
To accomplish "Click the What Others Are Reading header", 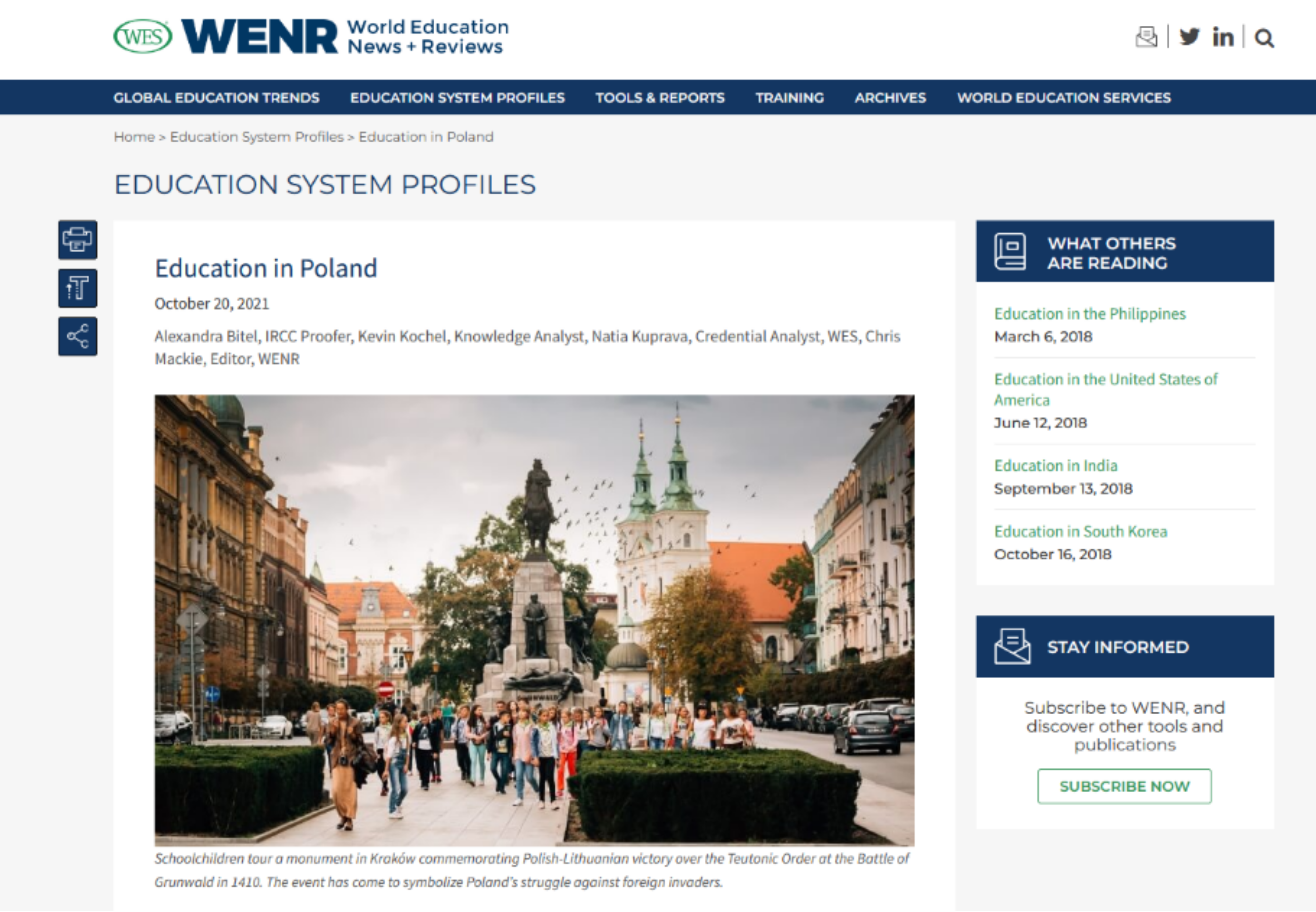I will 1125,251.
